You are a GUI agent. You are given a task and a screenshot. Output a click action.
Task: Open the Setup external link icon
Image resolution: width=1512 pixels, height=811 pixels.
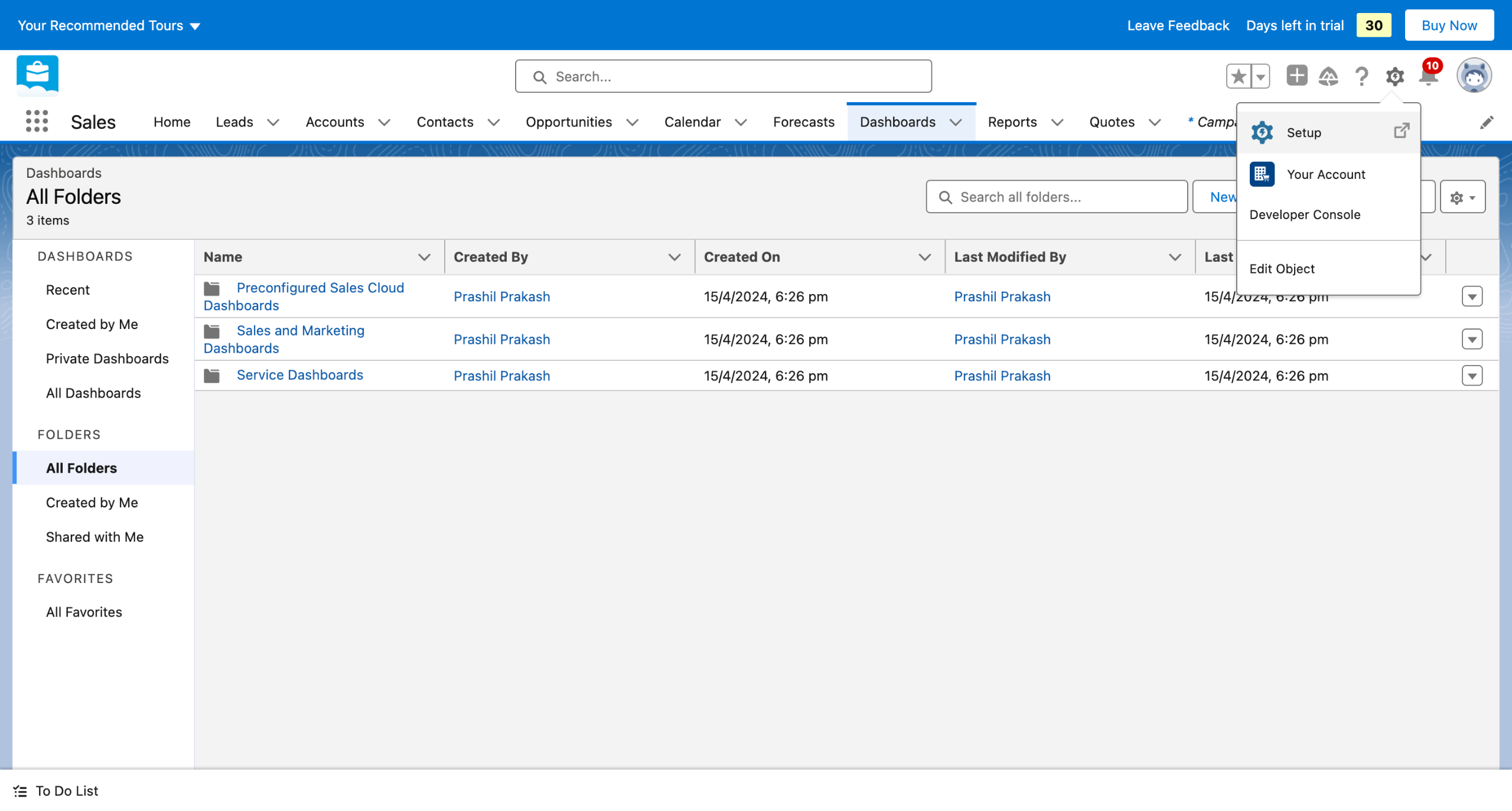(1402, 131)
